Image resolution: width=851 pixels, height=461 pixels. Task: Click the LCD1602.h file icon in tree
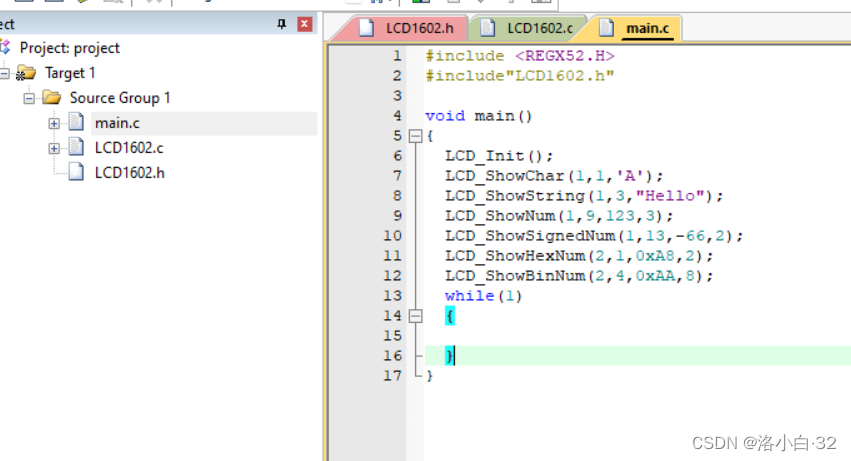click(77, 172)
